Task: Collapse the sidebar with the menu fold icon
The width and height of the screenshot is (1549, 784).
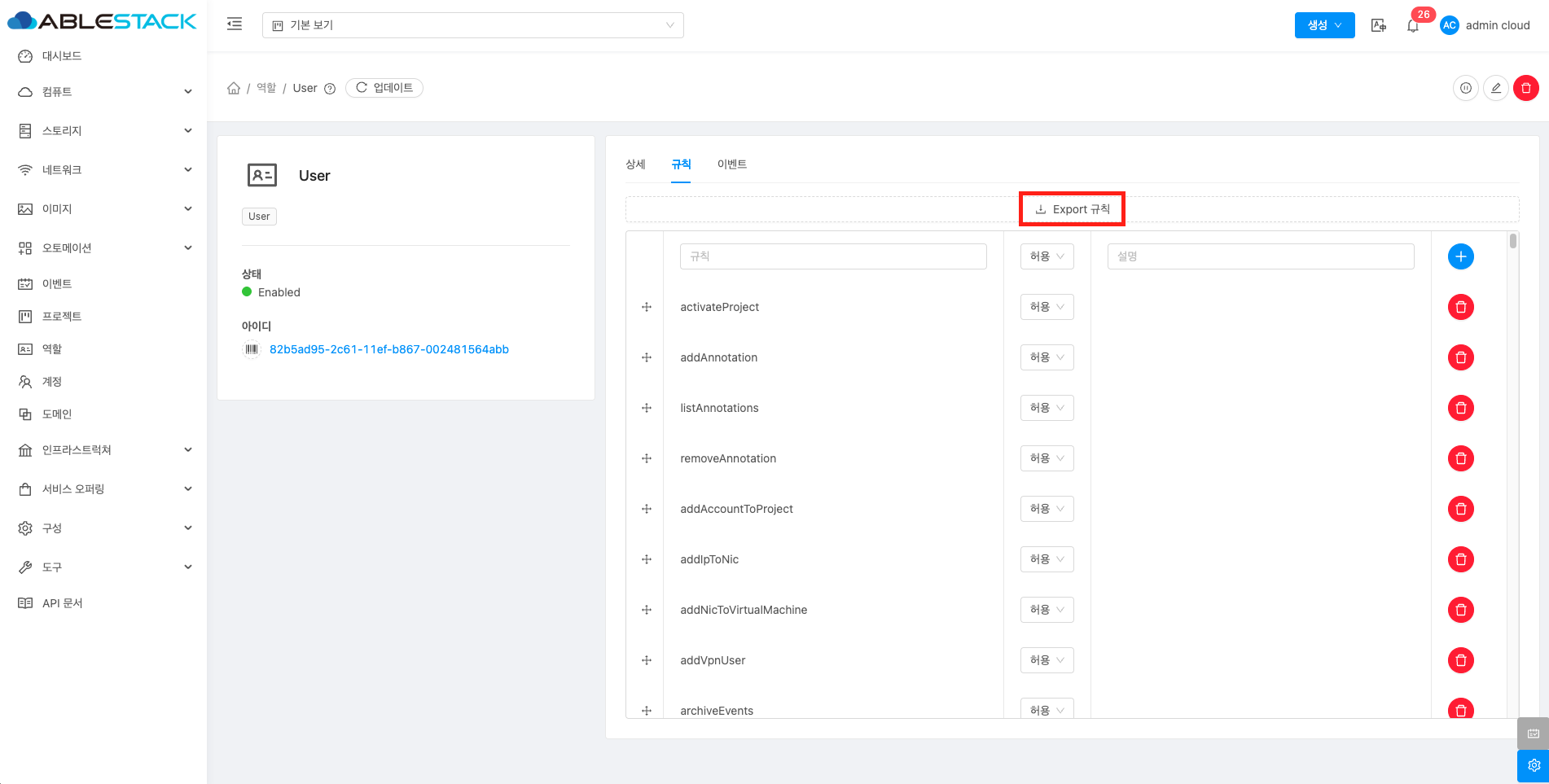Action: (x=235, y=24)
